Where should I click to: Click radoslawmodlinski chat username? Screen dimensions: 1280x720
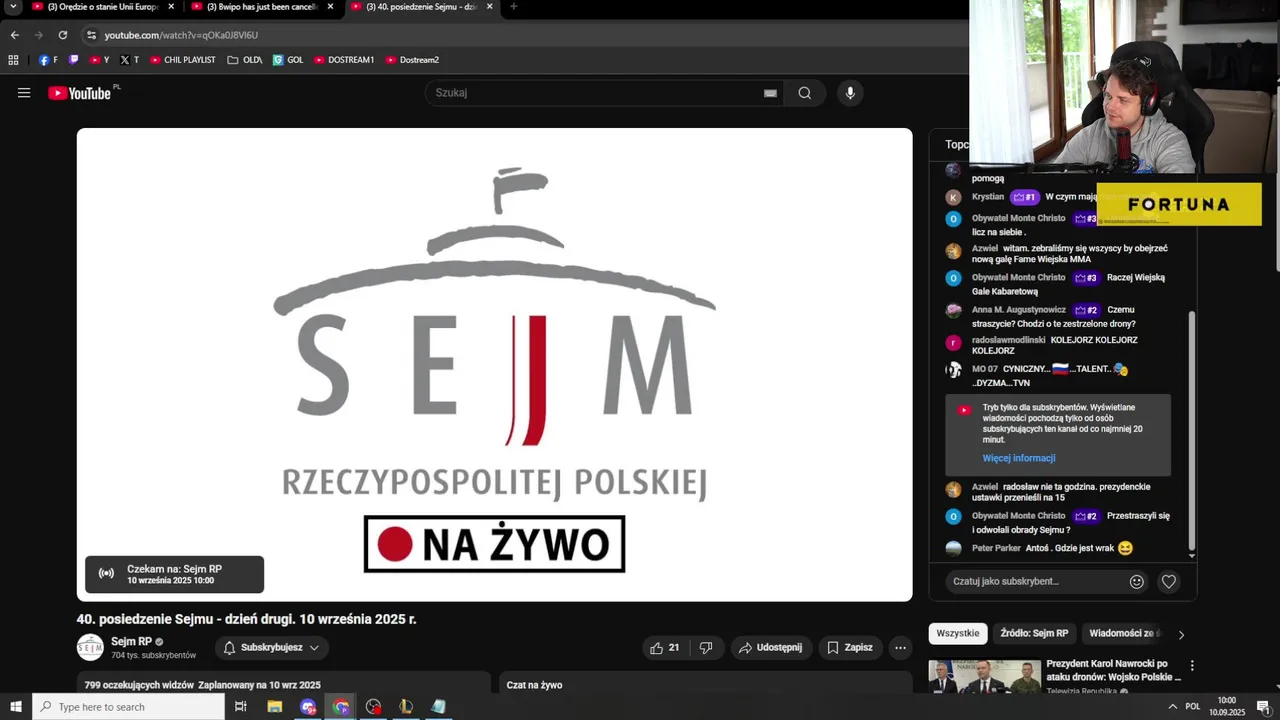[x=1008, y=340]
